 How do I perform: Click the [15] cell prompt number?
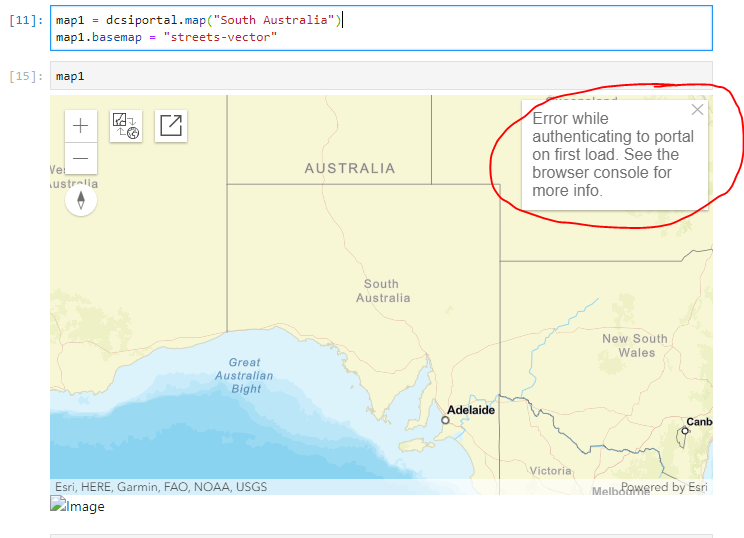point(26,76)
